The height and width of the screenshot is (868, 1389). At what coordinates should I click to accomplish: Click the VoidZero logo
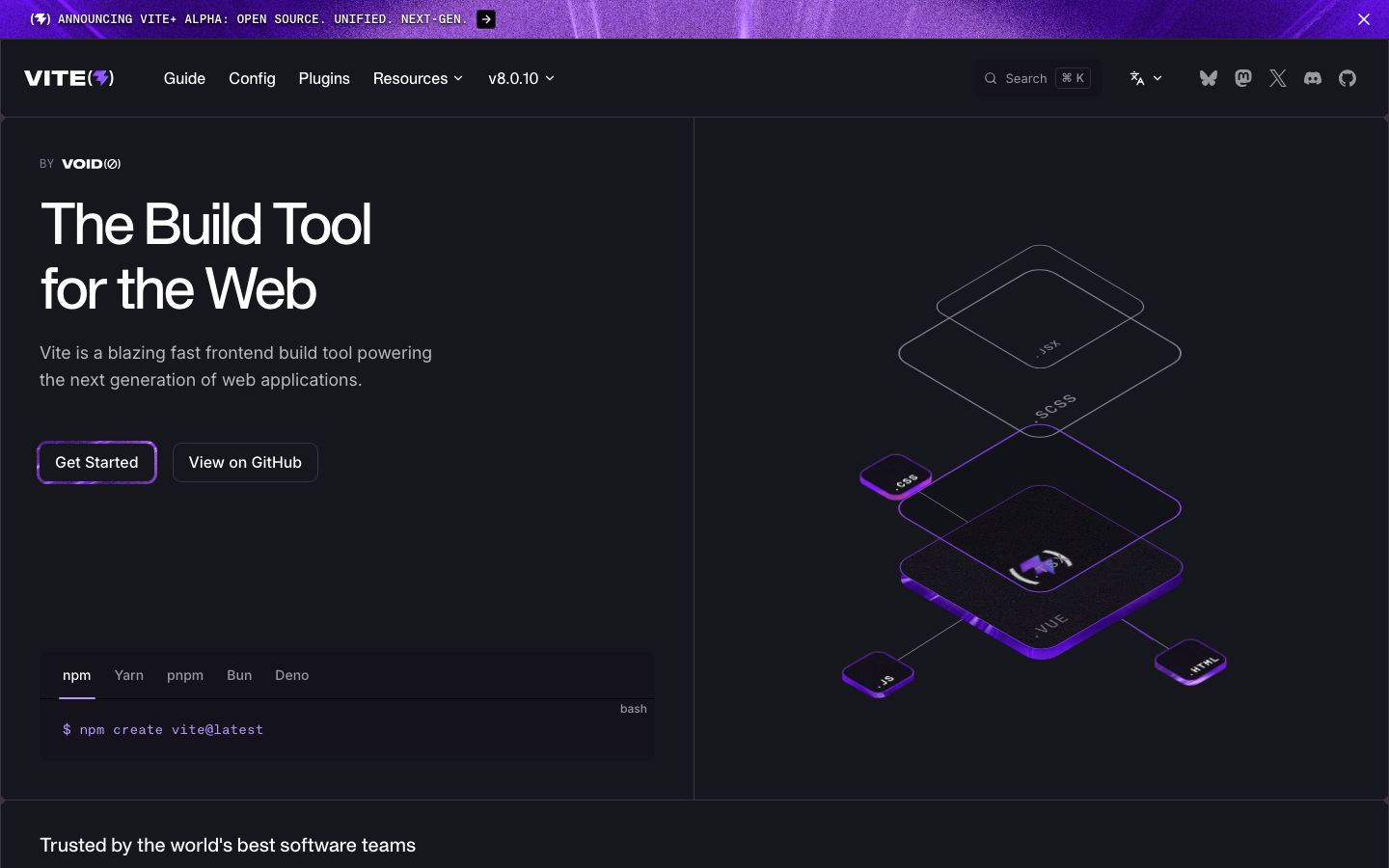pyautogui.click(x=92, y=164)
